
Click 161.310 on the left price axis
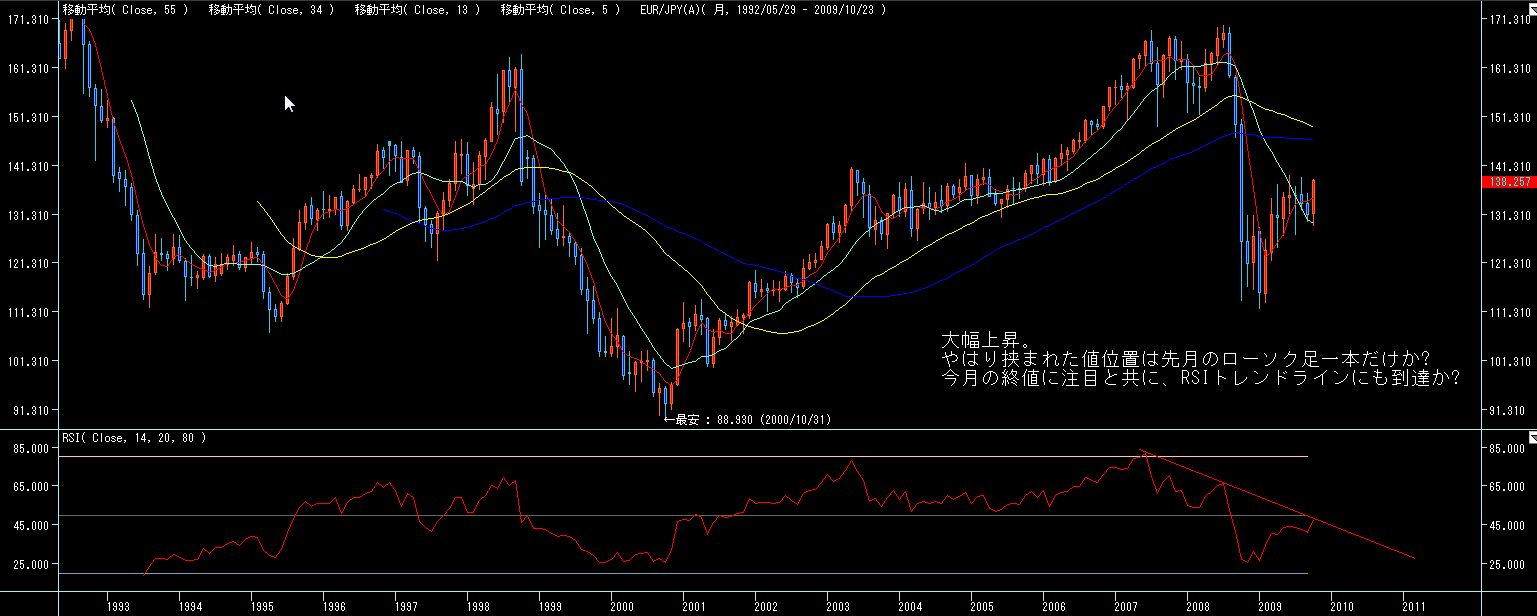click(x=26, y=69)
